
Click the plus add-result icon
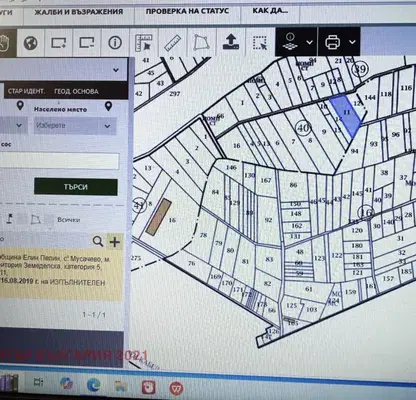tap(115, 242)
